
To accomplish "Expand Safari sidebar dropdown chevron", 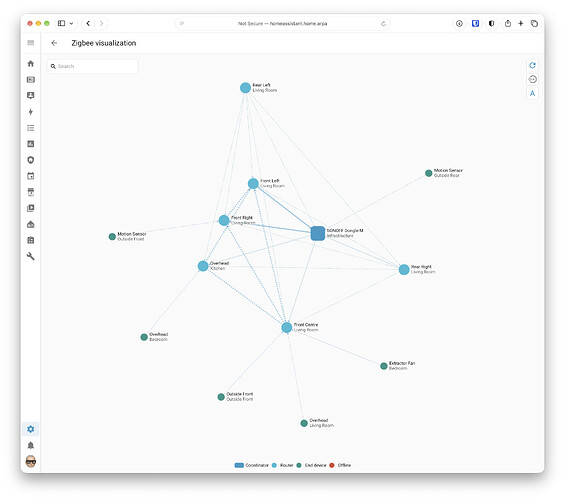I will point(71,23).
